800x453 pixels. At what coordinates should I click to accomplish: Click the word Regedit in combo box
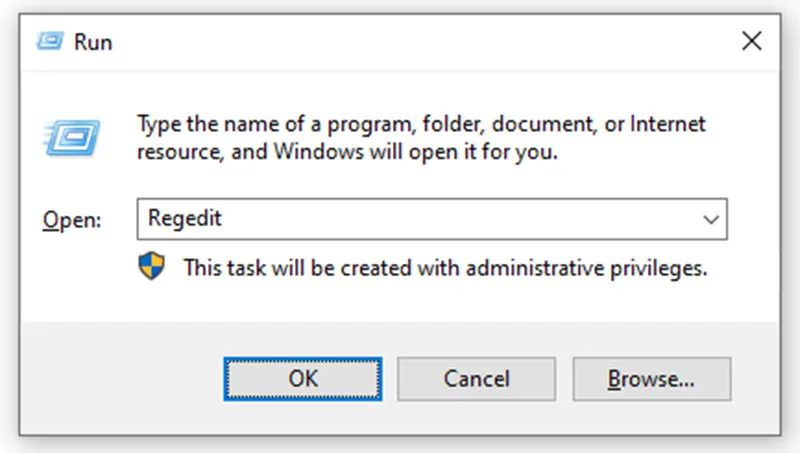pos(185,218)
